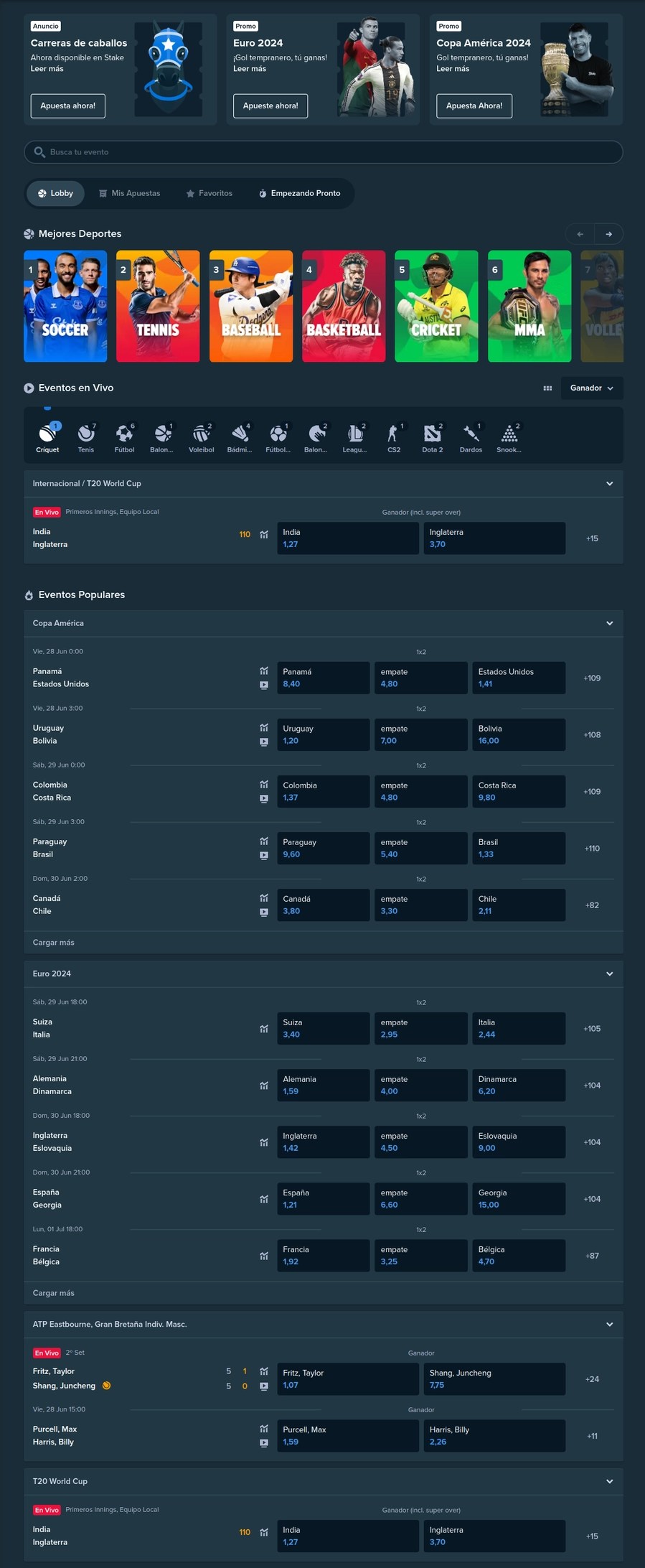This screenshot has width=645, height=1568.
Task: Click the Busca tu evento search field
Action: (323, 152)
